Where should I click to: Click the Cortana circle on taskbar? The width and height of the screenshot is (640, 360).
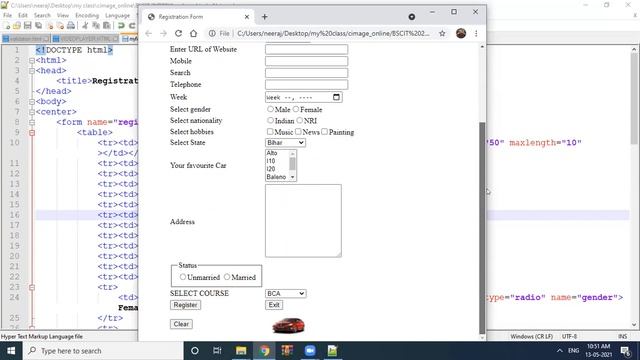click(x=195, y=351)
